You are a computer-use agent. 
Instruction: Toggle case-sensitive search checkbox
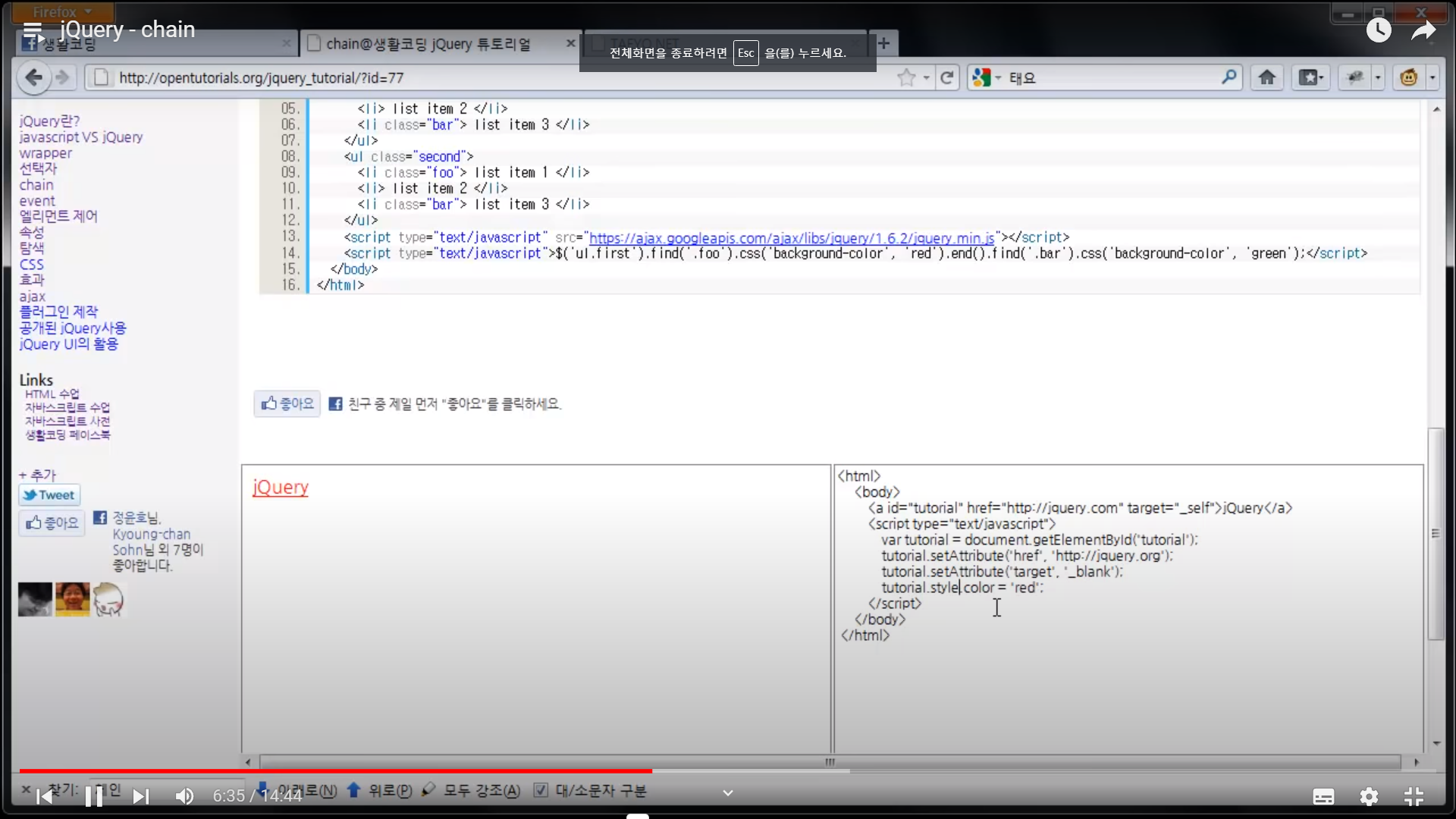click(541, 790)
